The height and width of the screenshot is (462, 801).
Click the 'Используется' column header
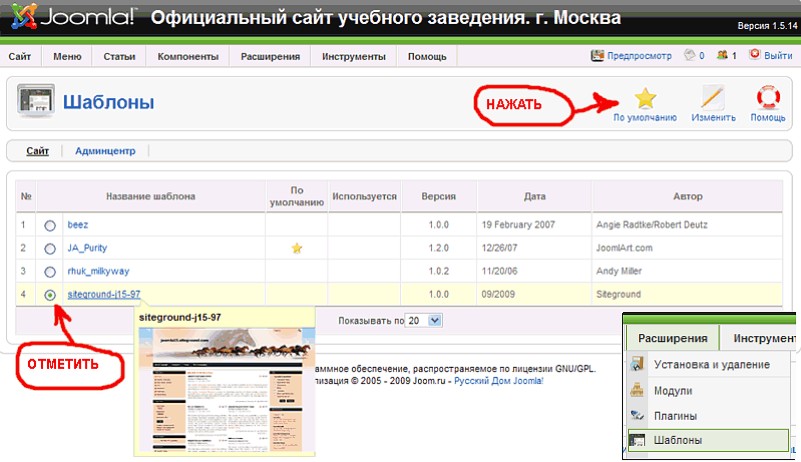364,196
